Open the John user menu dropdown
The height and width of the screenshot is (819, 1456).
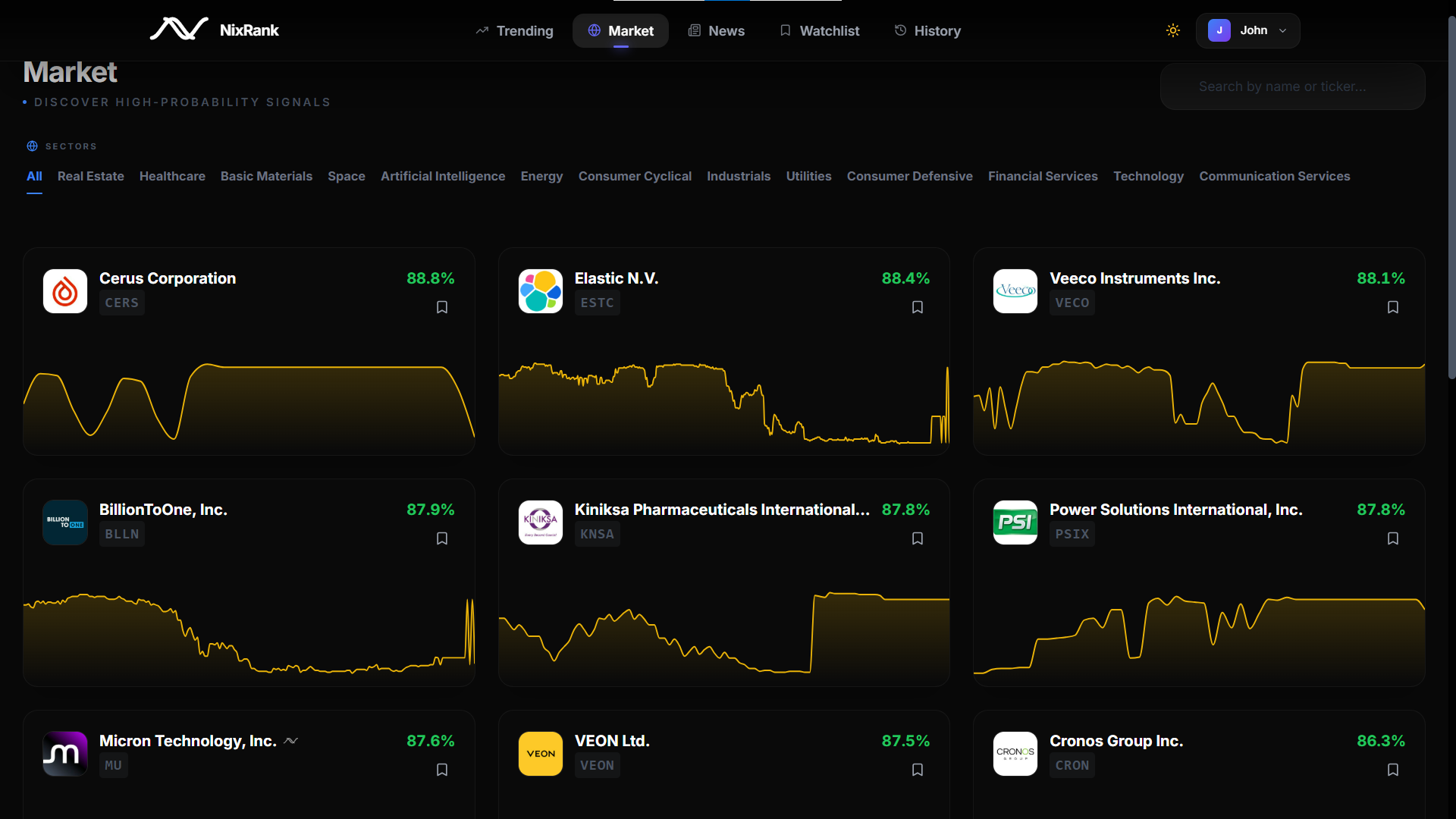1247,30
